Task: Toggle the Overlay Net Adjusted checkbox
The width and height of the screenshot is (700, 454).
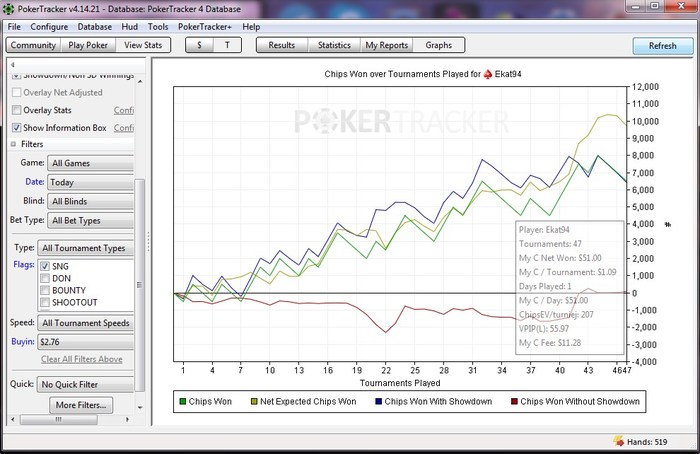Action: pos(17,92)
